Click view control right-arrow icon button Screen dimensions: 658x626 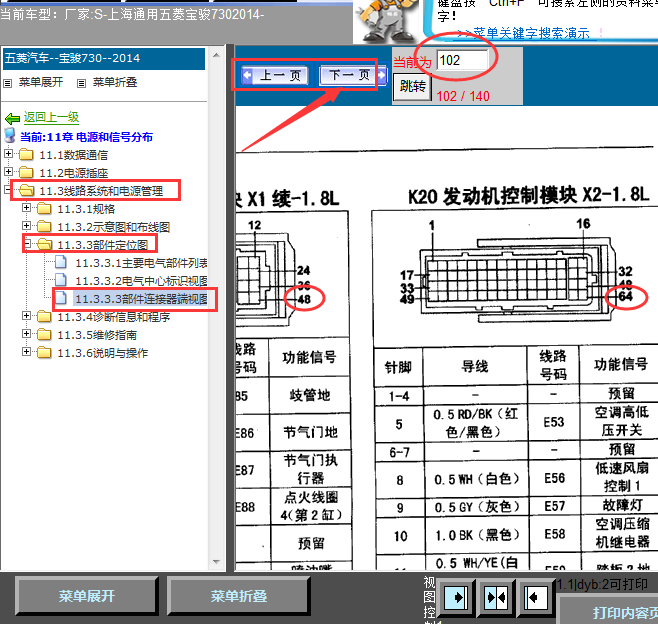(x=457, y=597)
